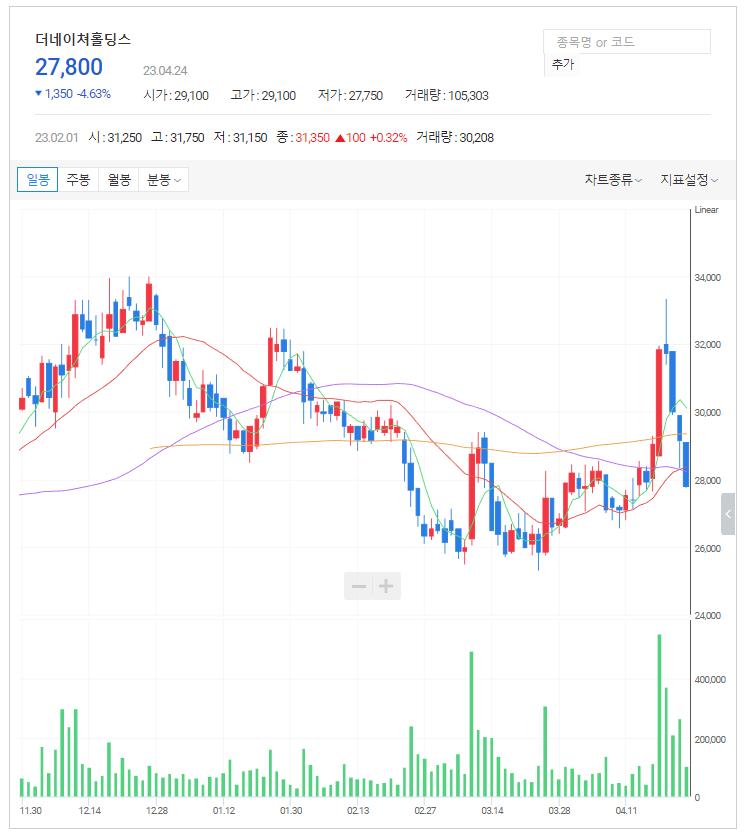Click the 거래량: 30,208 value

455,138
